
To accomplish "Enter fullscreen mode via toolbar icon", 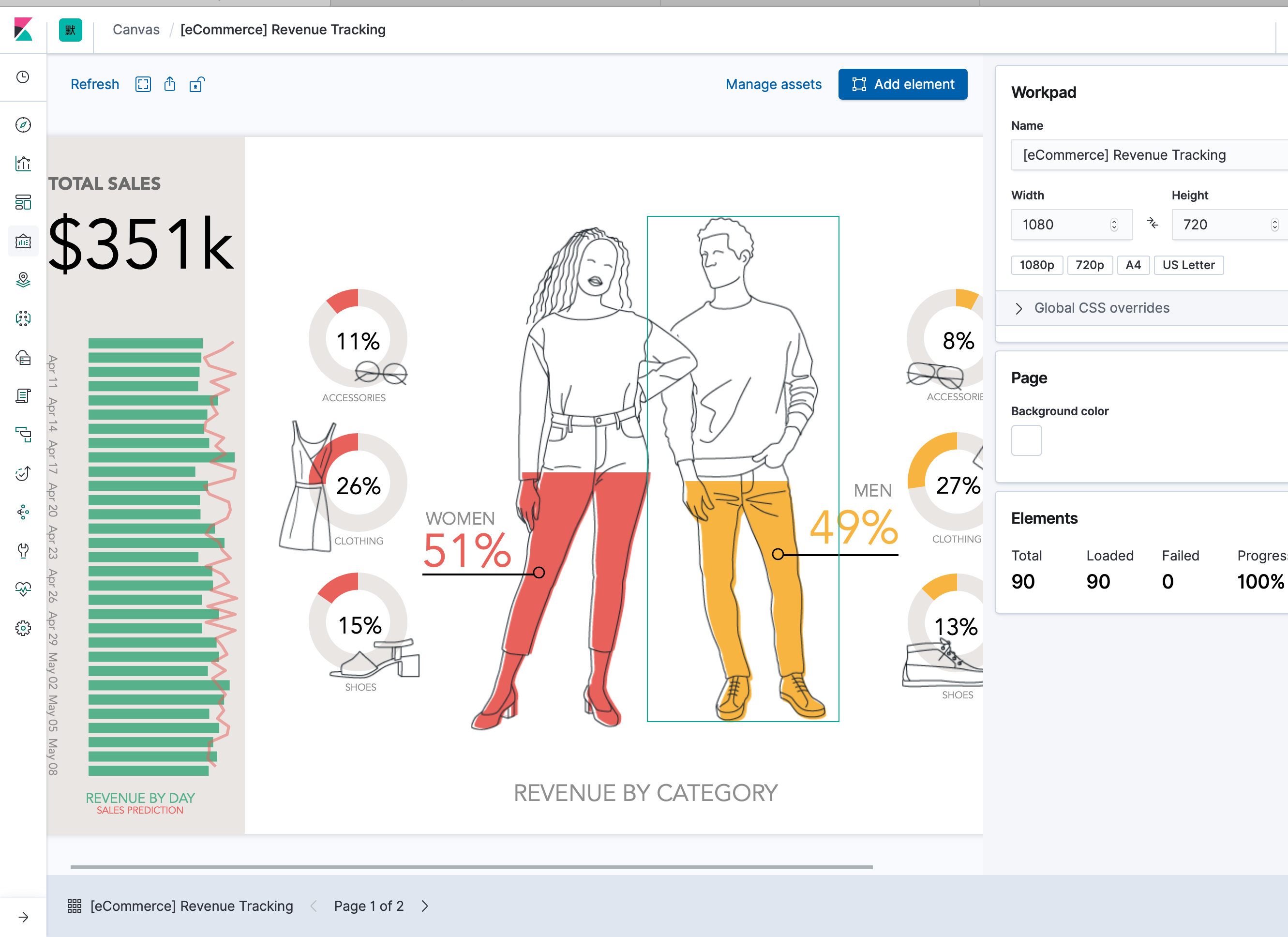I will click(x=143, y=85).
